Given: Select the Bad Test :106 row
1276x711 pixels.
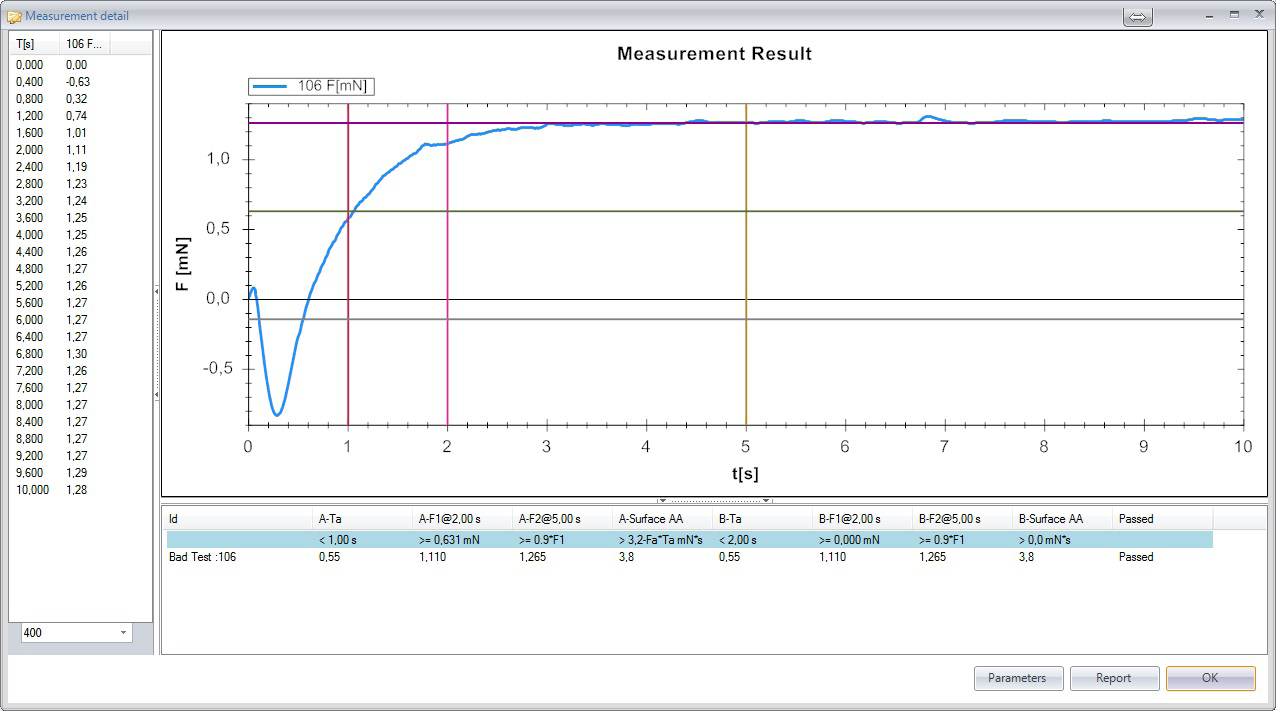Looking at the screenshot, I should click(203, 557).
